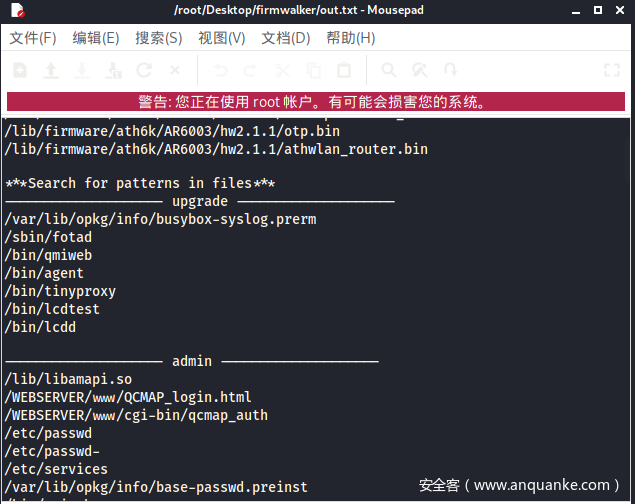The image size is (635, 504).
Task: Click the Save As toolbar icon
Action: (113, 71)
